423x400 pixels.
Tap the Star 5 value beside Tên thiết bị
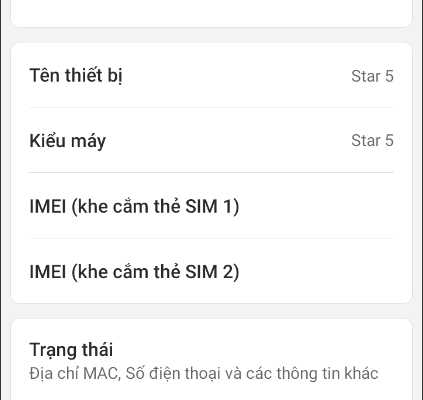372,76
